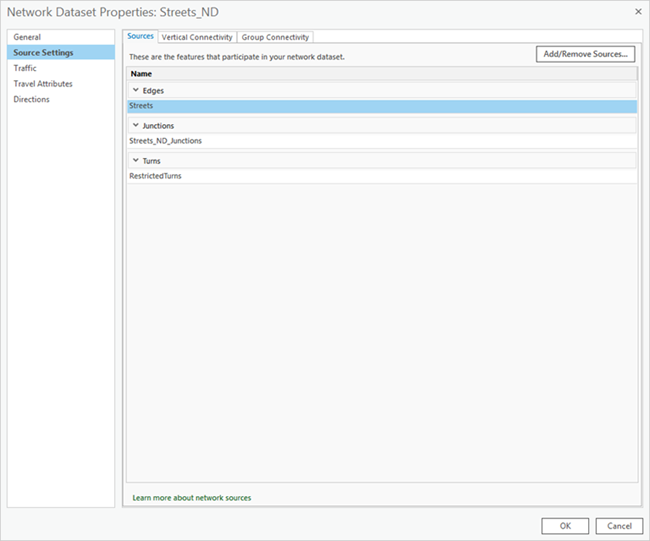
Task: Select Directions in the sidebar
Action: [x=31, y=99]
